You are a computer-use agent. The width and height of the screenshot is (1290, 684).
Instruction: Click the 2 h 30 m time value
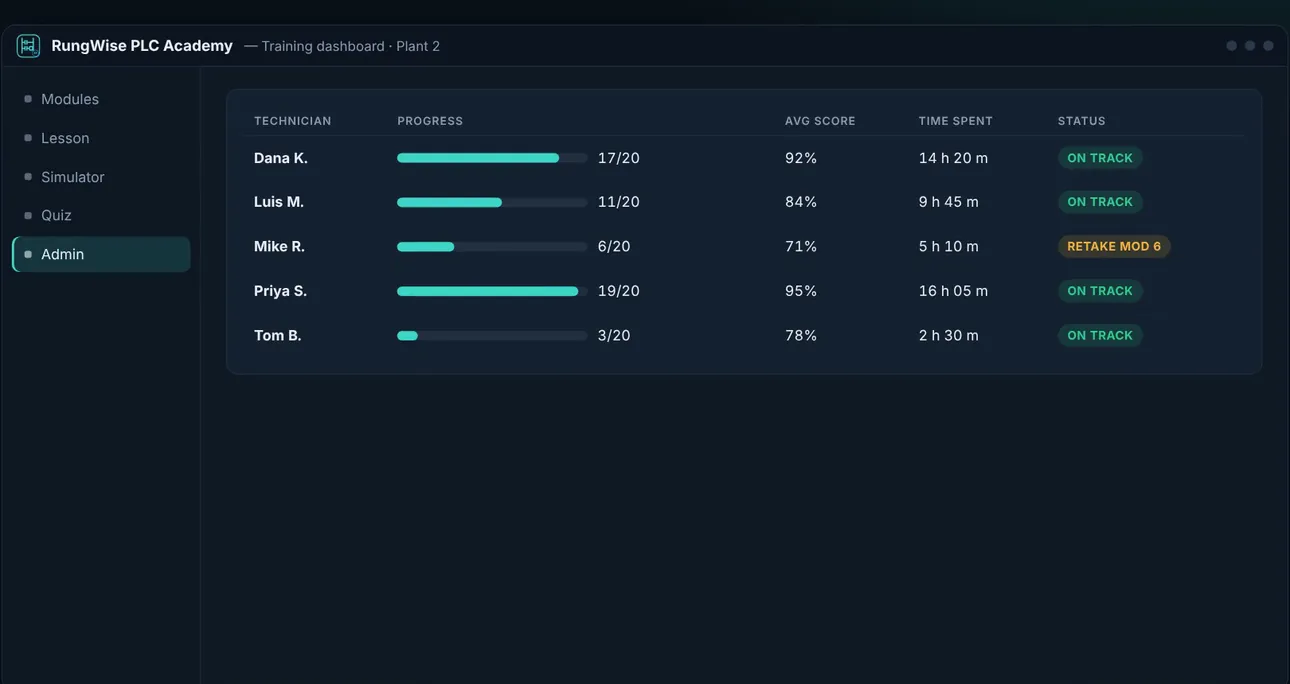949,335
